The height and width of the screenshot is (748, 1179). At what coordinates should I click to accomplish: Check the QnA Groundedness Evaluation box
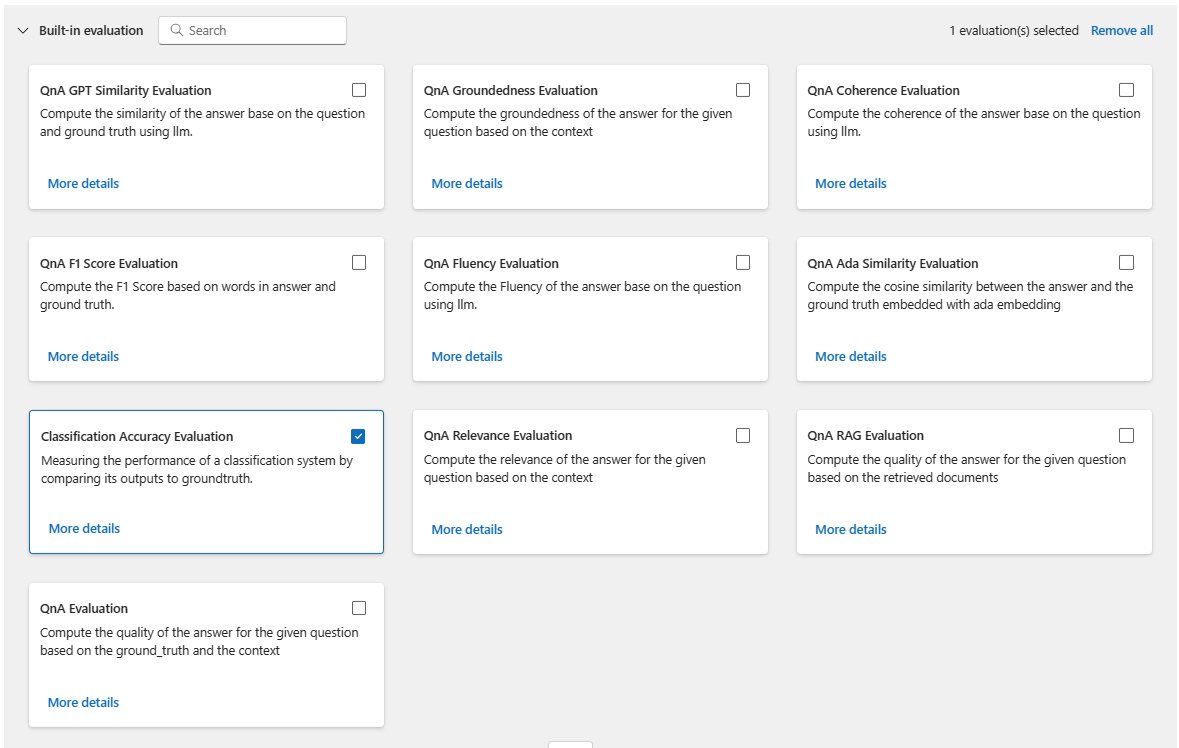coord(743,90)
